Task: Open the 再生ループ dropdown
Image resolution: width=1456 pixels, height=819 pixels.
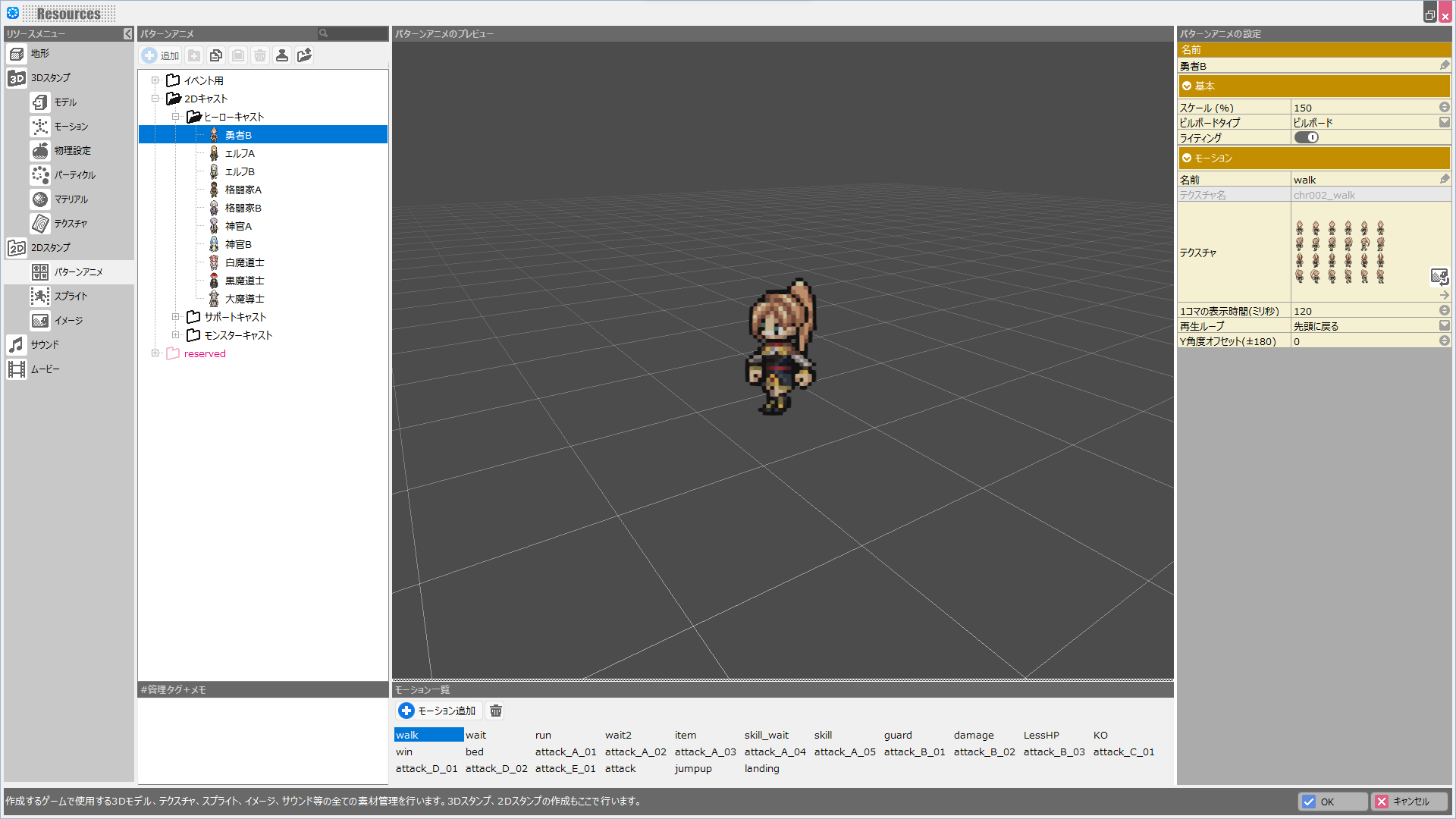Action: 1444,326
